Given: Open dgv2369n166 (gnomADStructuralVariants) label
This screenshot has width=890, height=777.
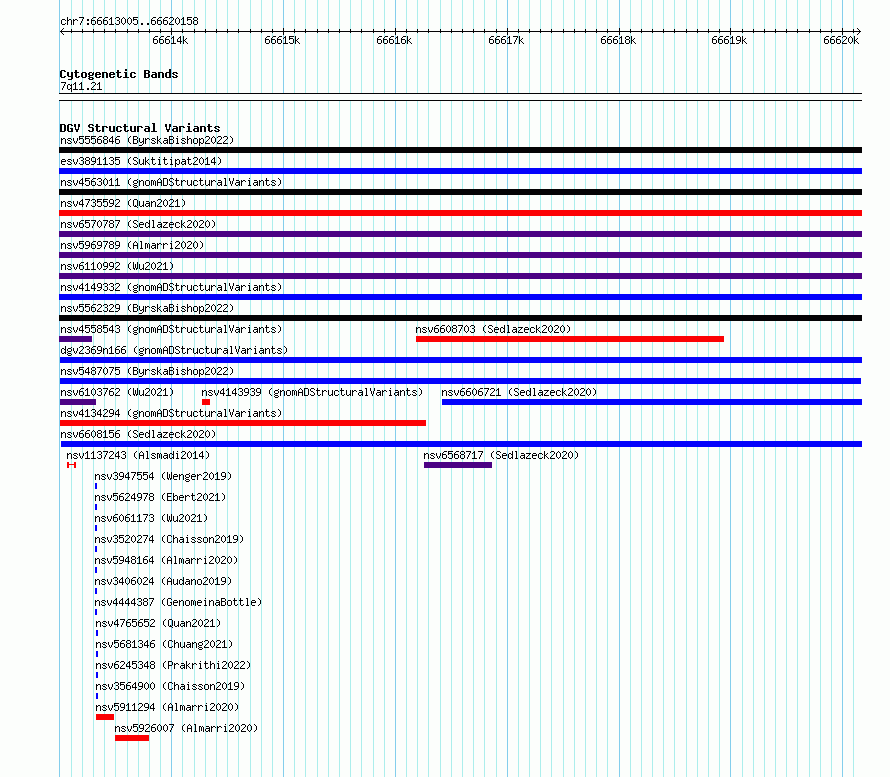Looking at the screenshot, I should (174, 350).
